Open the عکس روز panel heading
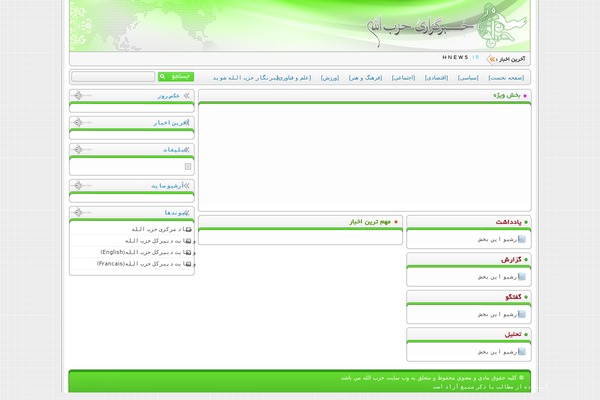Viewport: 600px width, 400px height. pos(168,96)
